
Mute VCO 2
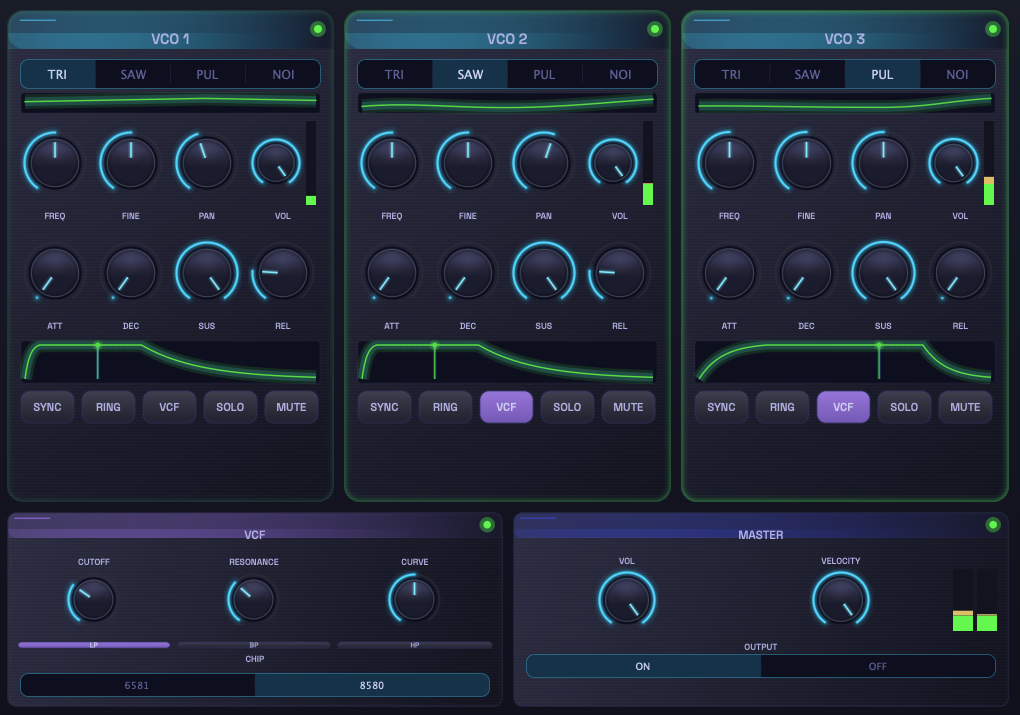[x=628, y=407]
